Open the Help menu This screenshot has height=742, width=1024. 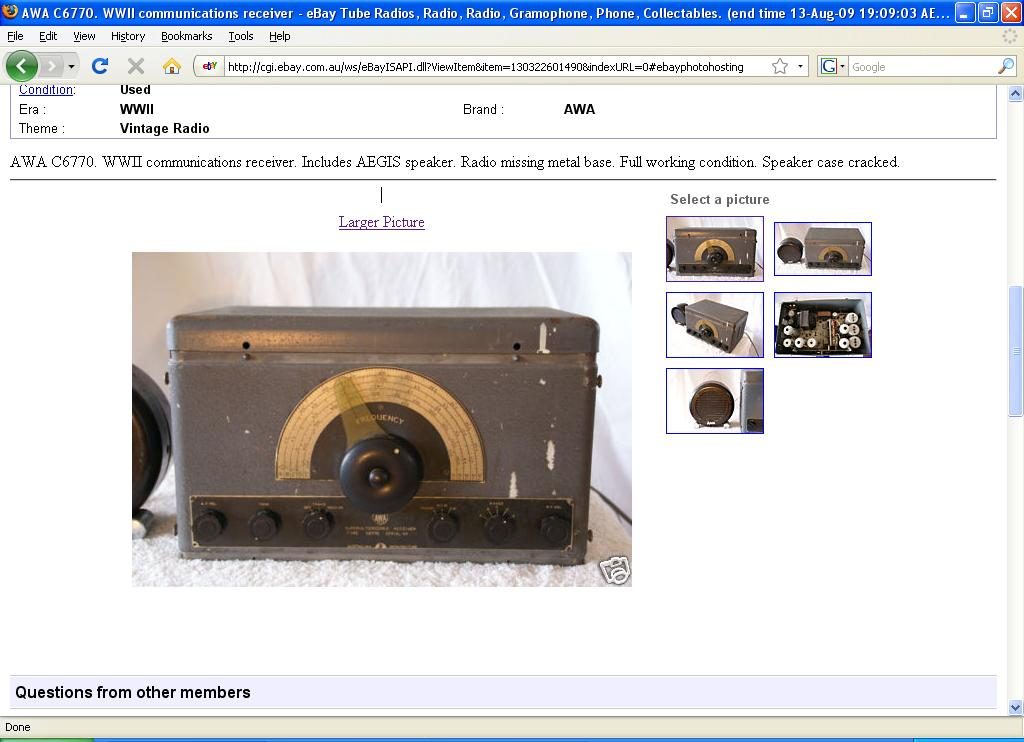pyautogui.click(x=280, y=37)
